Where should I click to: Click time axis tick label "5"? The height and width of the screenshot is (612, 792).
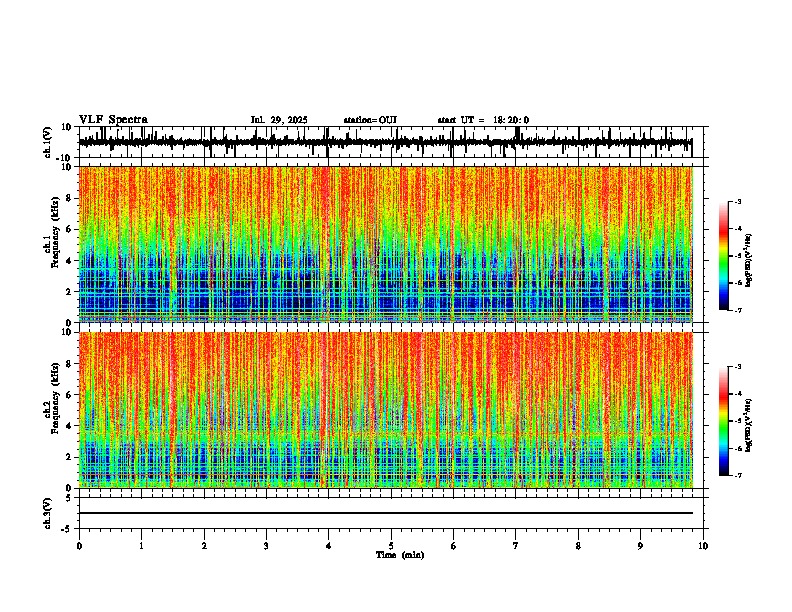(391, 546)
